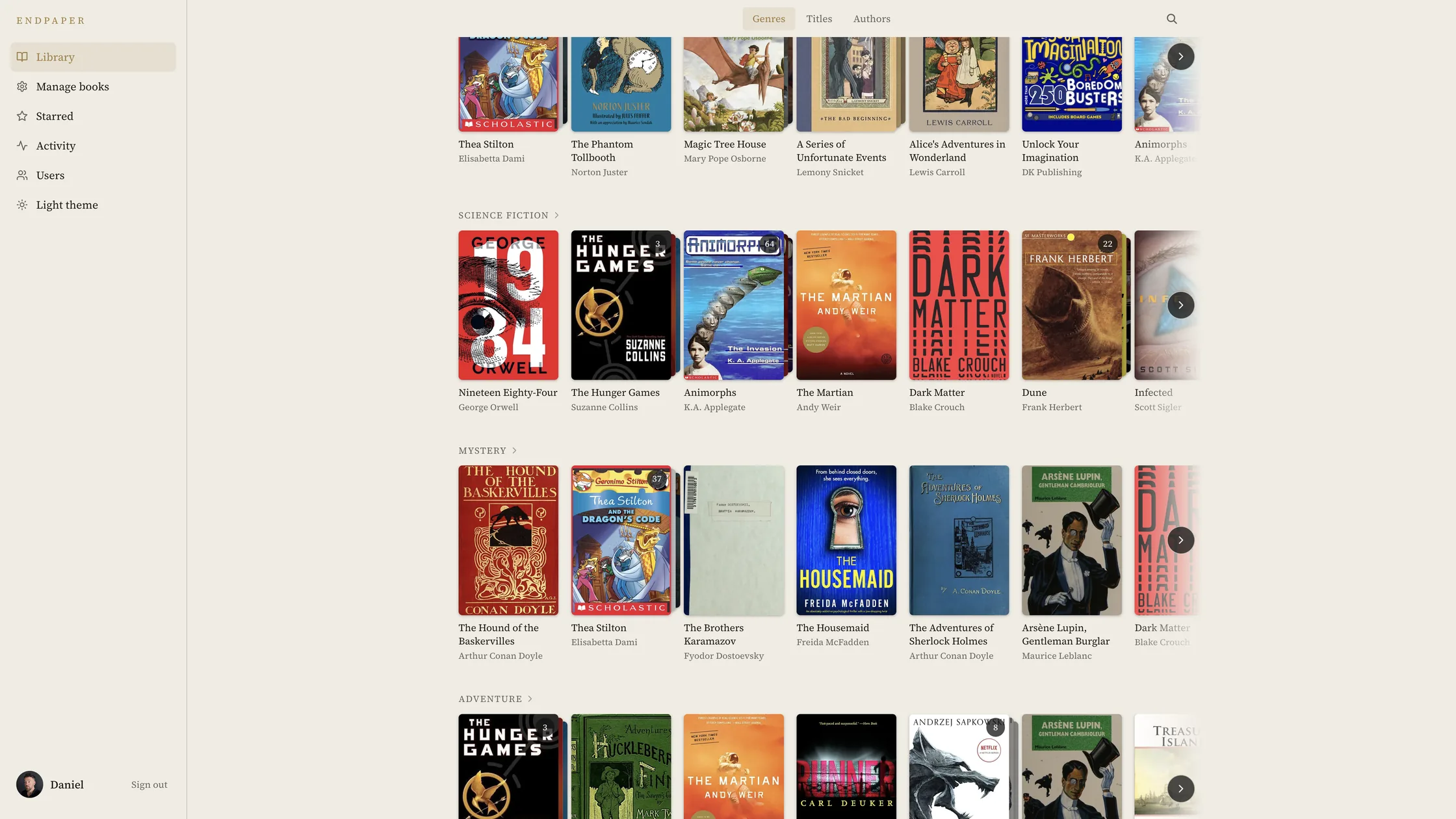The height and width of the screenshot is (819, 1456).
Task: Open The Hunger Games cover in Science Fiction
Action: pyautogui.click(x=621, y=305)
